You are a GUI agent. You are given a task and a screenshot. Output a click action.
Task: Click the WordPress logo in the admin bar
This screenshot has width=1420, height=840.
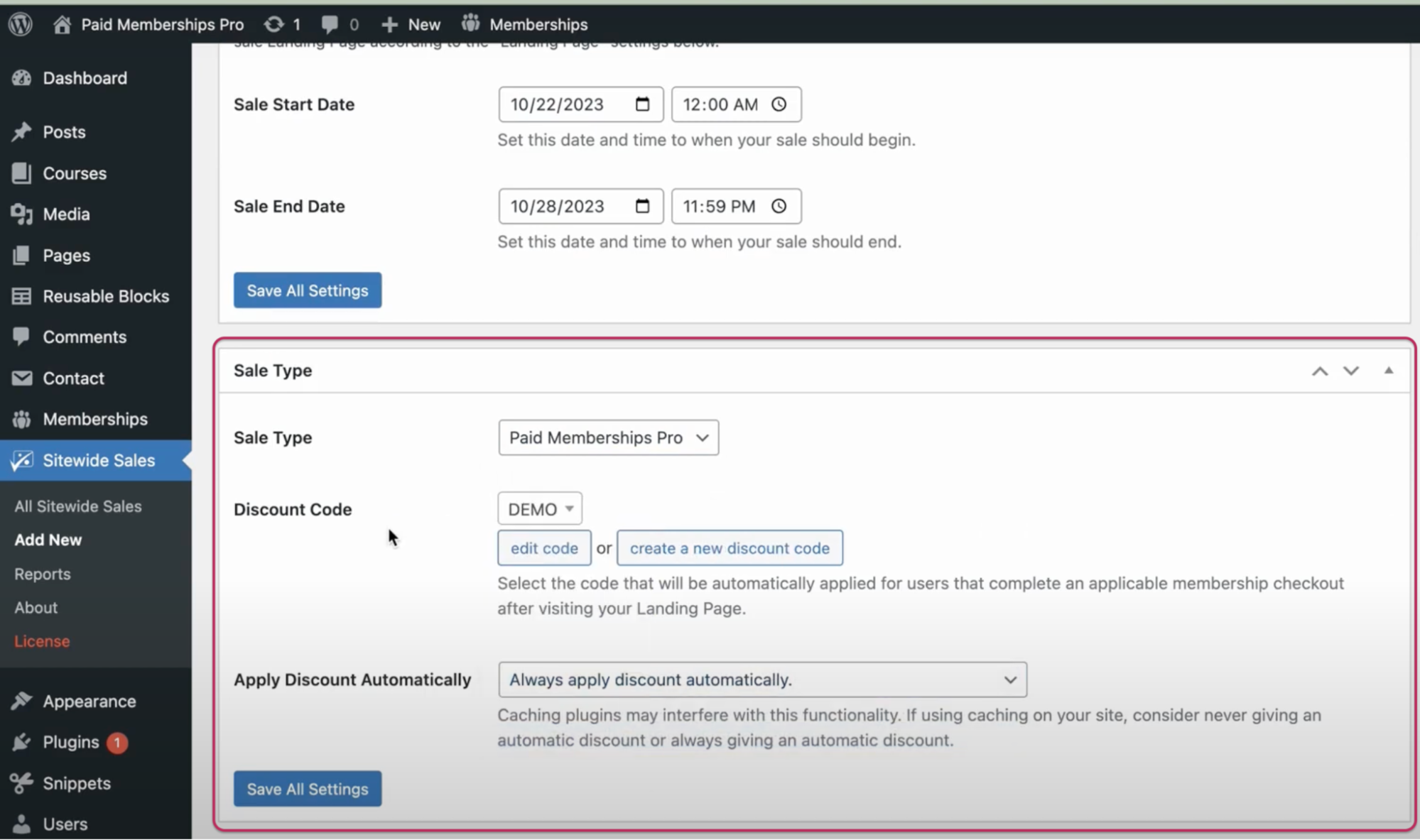point(21,23)
